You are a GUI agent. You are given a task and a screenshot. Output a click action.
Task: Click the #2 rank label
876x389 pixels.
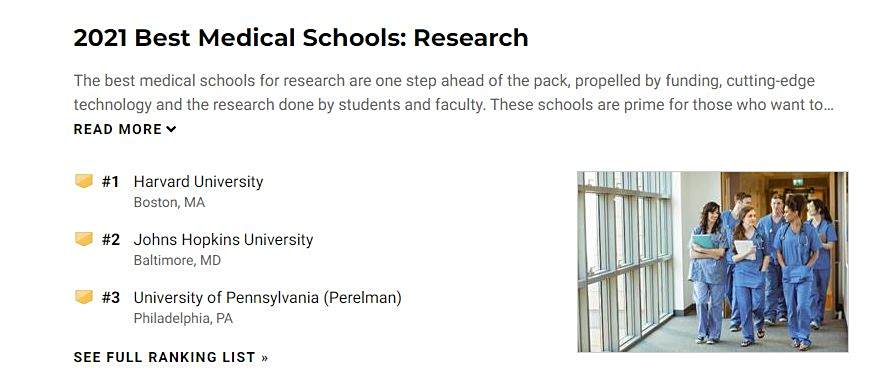(x=111, y=240)
